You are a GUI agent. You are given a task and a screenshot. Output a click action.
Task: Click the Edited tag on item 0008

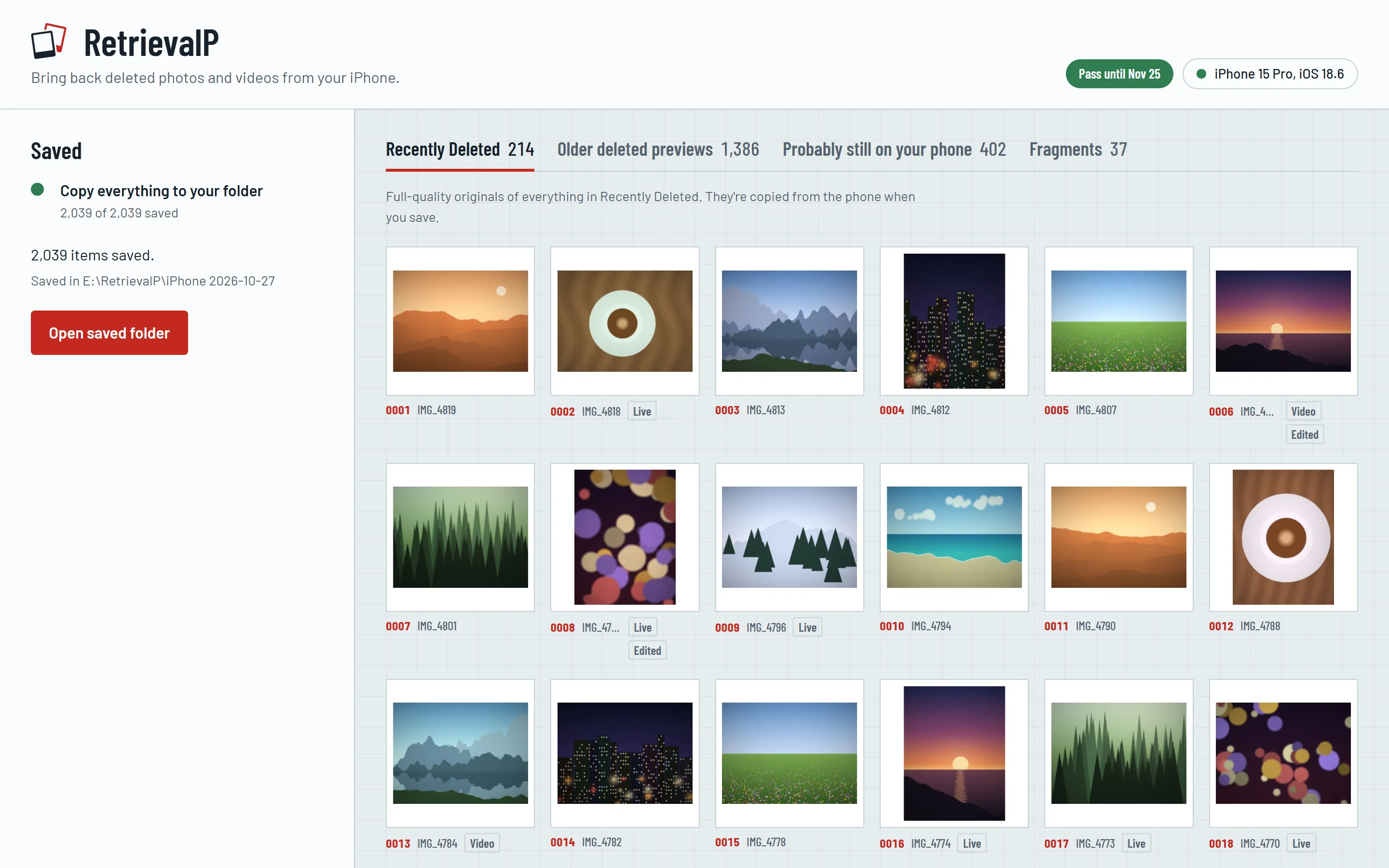tap(647, 651)
